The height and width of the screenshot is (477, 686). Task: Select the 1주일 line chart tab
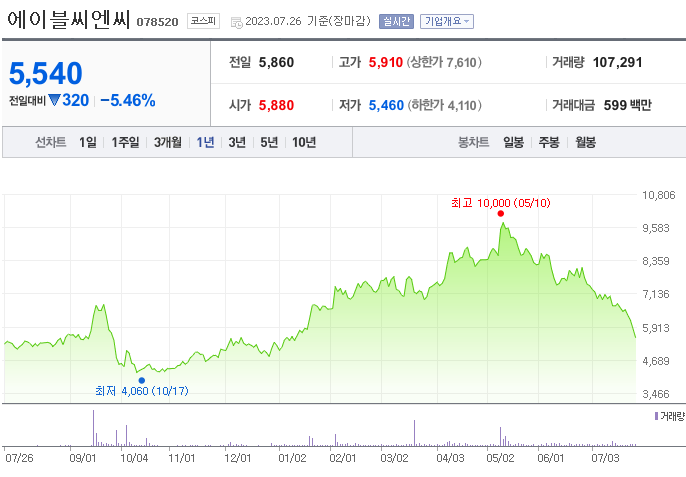tap(125, 142)
